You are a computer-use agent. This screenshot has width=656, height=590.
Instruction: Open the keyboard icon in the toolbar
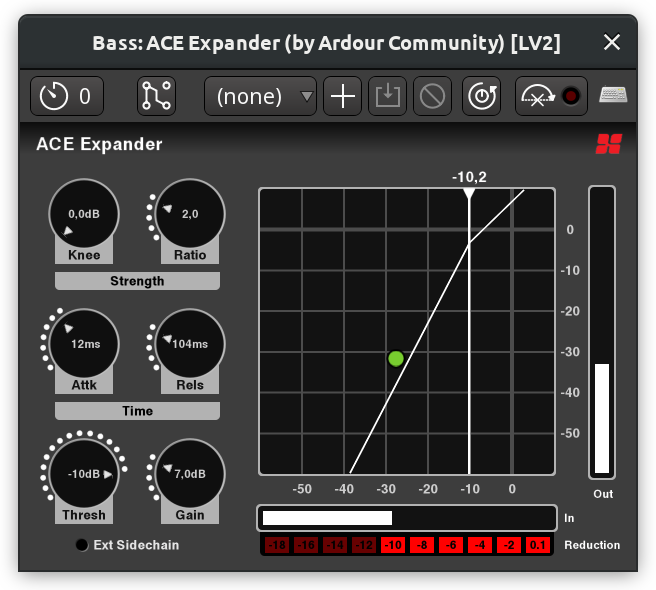(x=613, y=95)
